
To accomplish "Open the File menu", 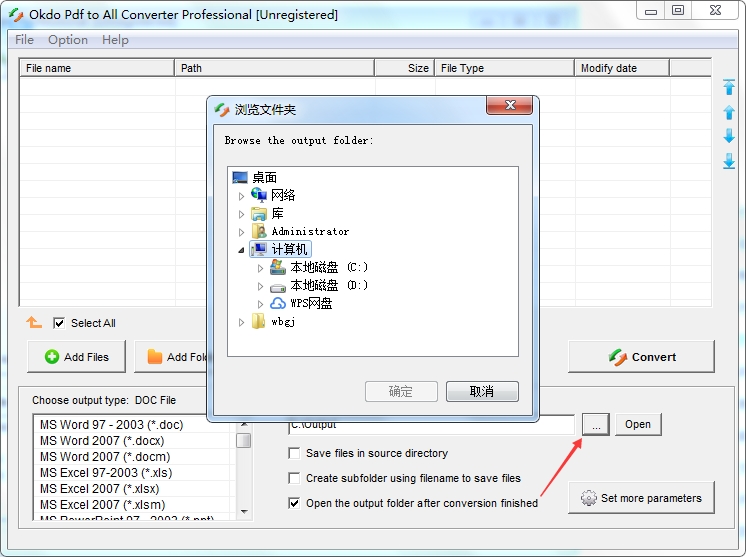I will click(x=24, y=39).
